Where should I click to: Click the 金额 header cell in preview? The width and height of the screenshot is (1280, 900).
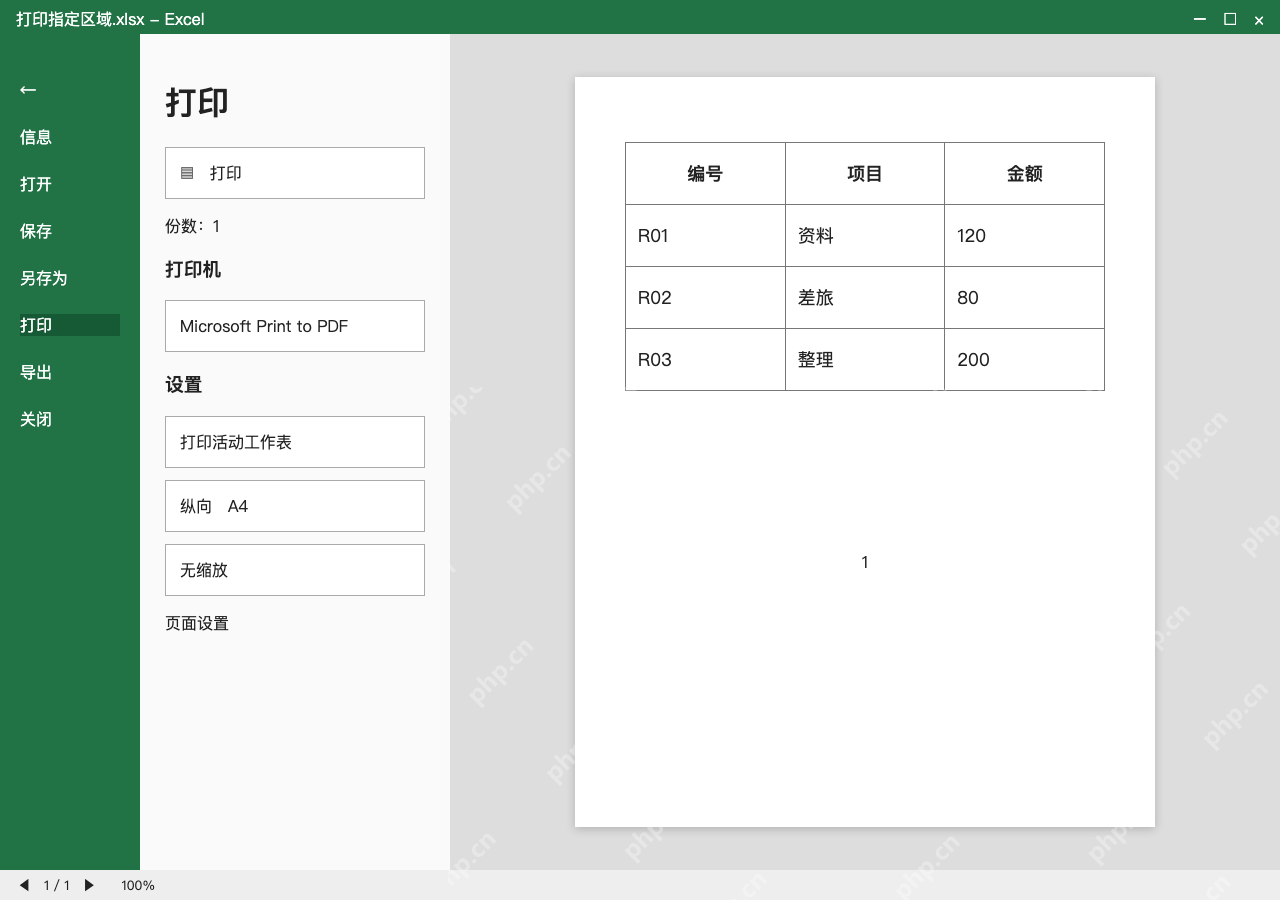pos(1025,174)
